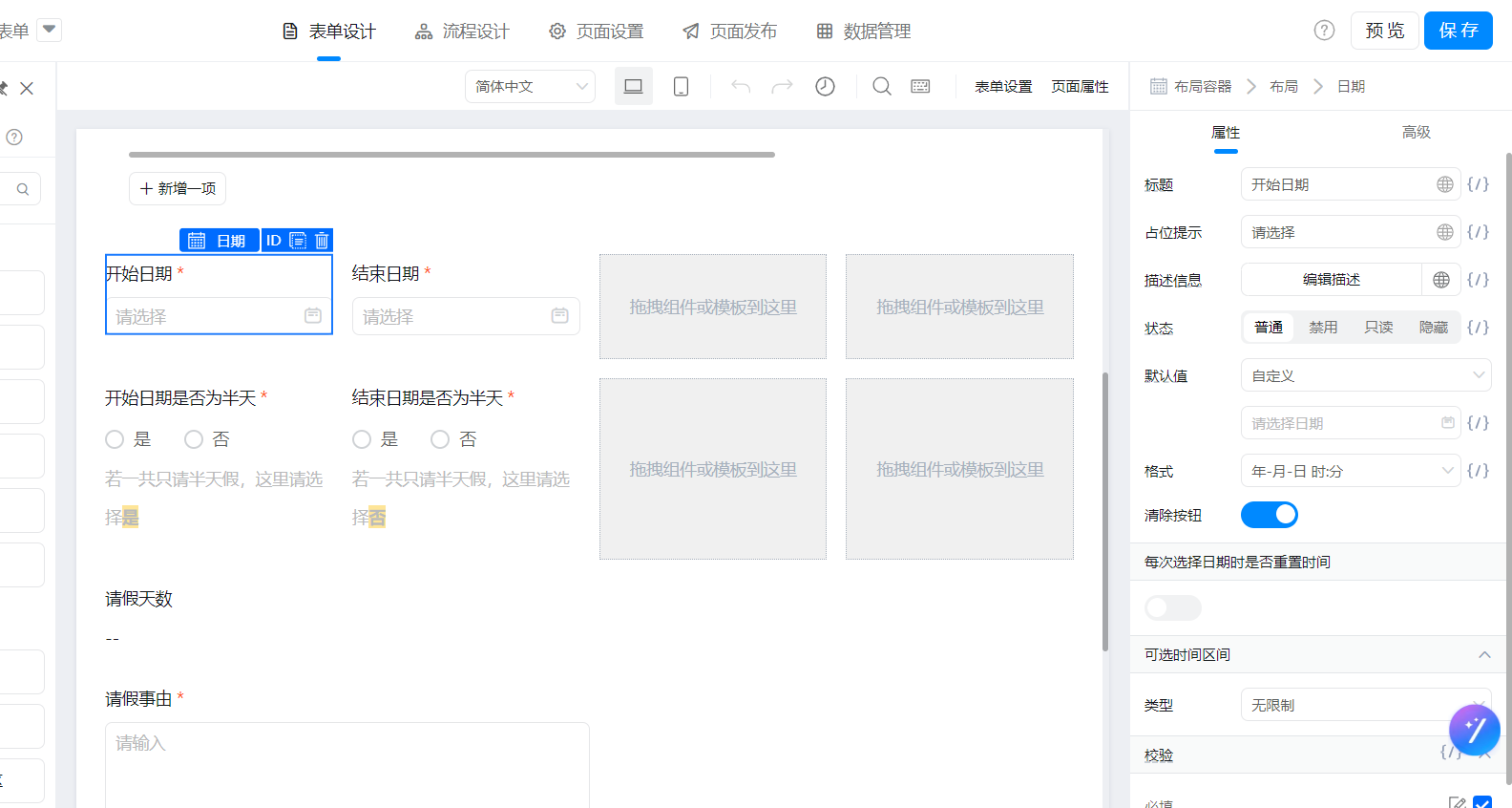Open the 类型 无限制 dropdown
This screenshot has width=1512, height=808.
[1366, 705]
